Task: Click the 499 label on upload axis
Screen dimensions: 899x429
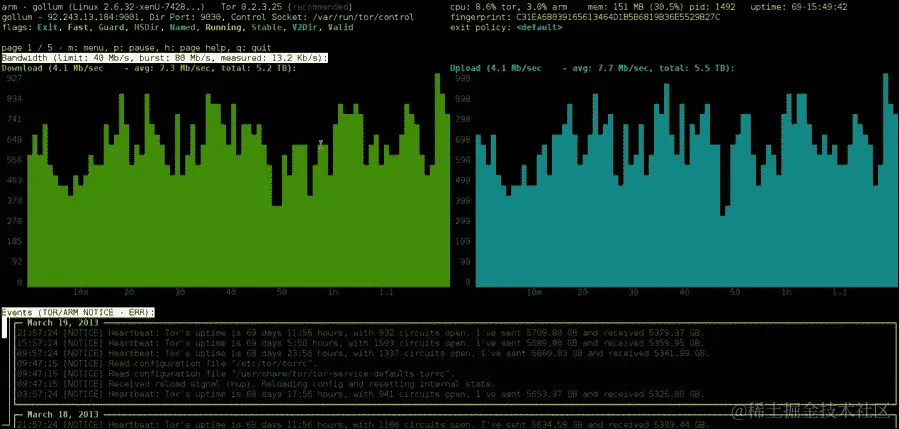Action: click(x=463, y=180)
